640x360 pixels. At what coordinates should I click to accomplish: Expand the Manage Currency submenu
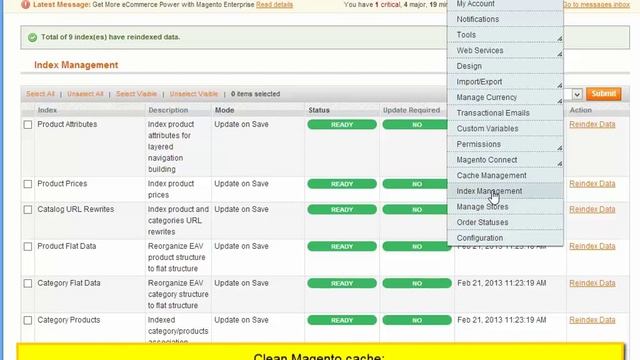(x=505, y=98)
